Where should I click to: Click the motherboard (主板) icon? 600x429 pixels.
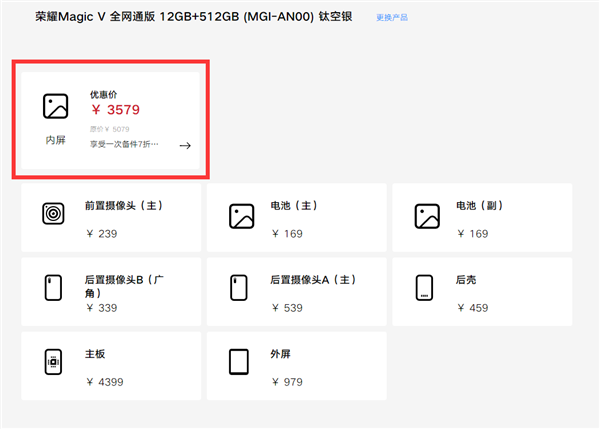53,362
